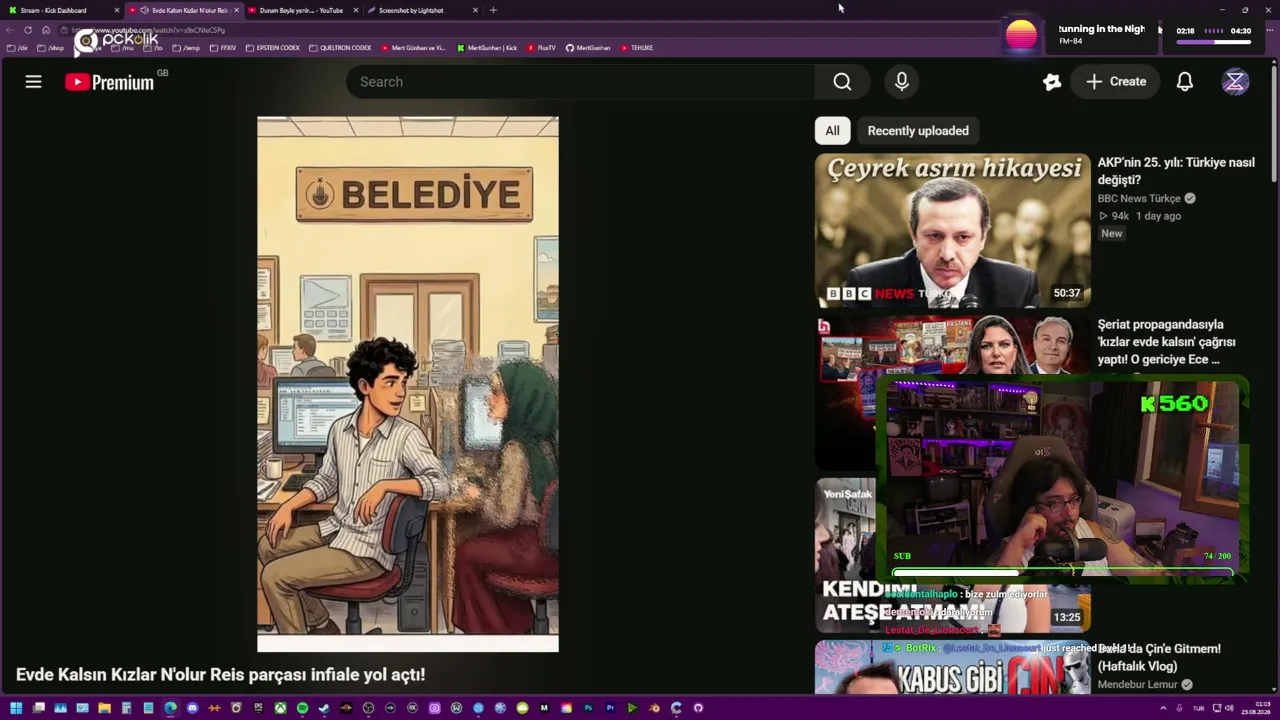
Task: Open the MertGunhan GitHub bookmark
Action: pos(588,48)
